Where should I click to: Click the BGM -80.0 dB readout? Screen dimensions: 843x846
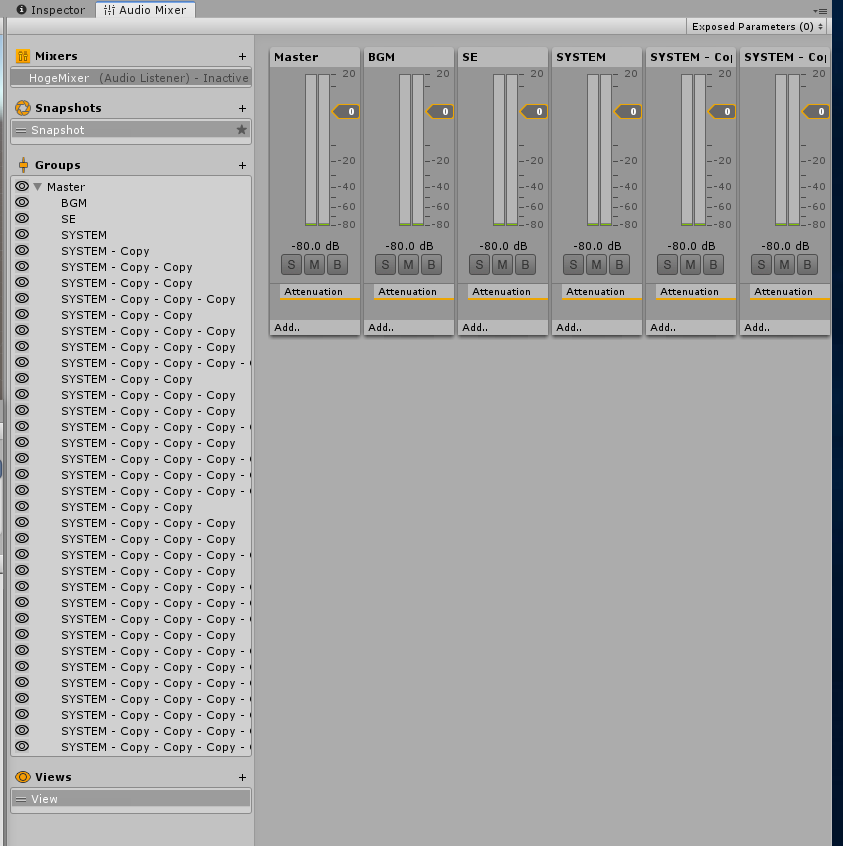coord(409,246)
